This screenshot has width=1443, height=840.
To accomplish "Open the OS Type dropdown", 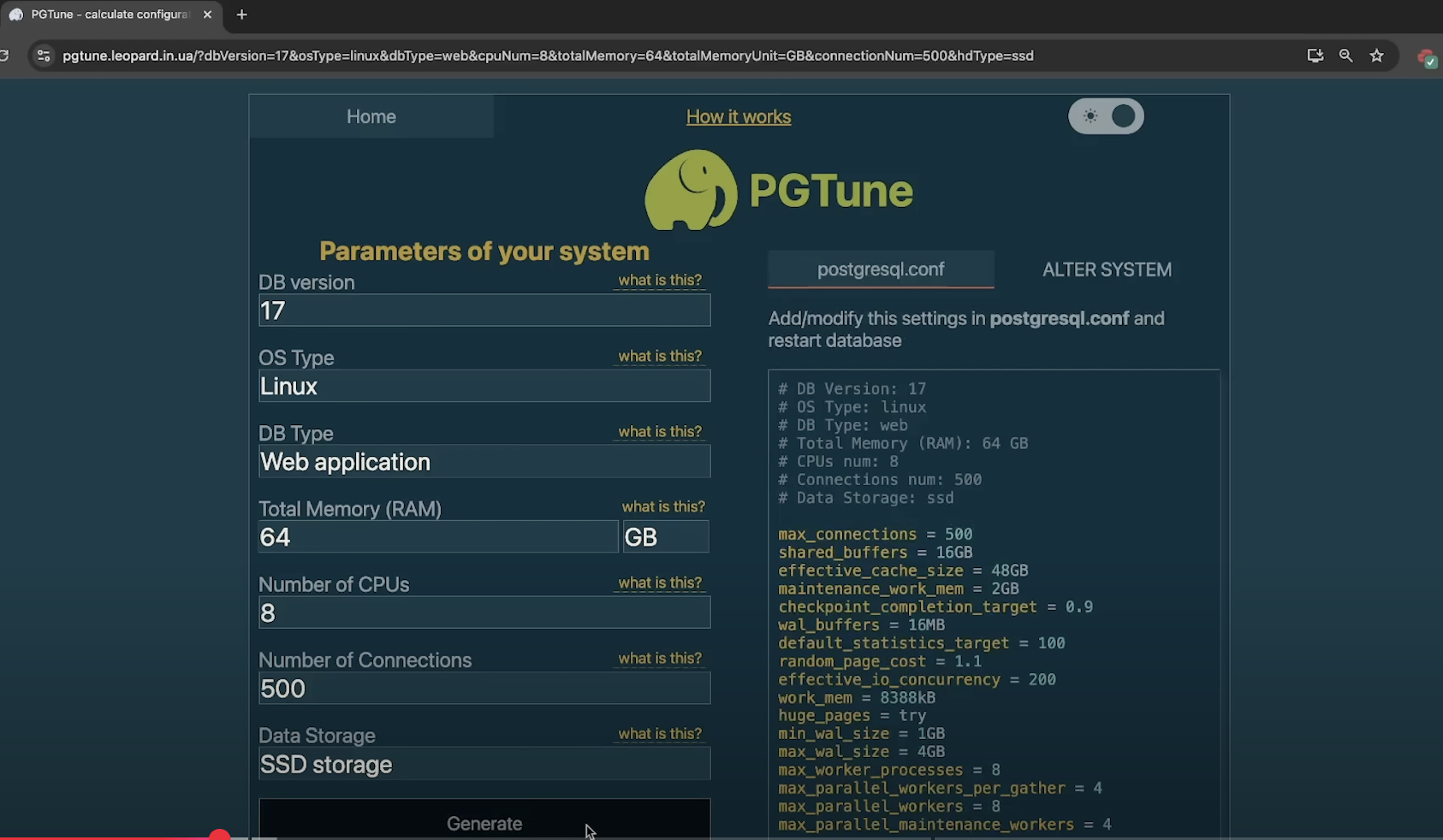I will 484,386.
